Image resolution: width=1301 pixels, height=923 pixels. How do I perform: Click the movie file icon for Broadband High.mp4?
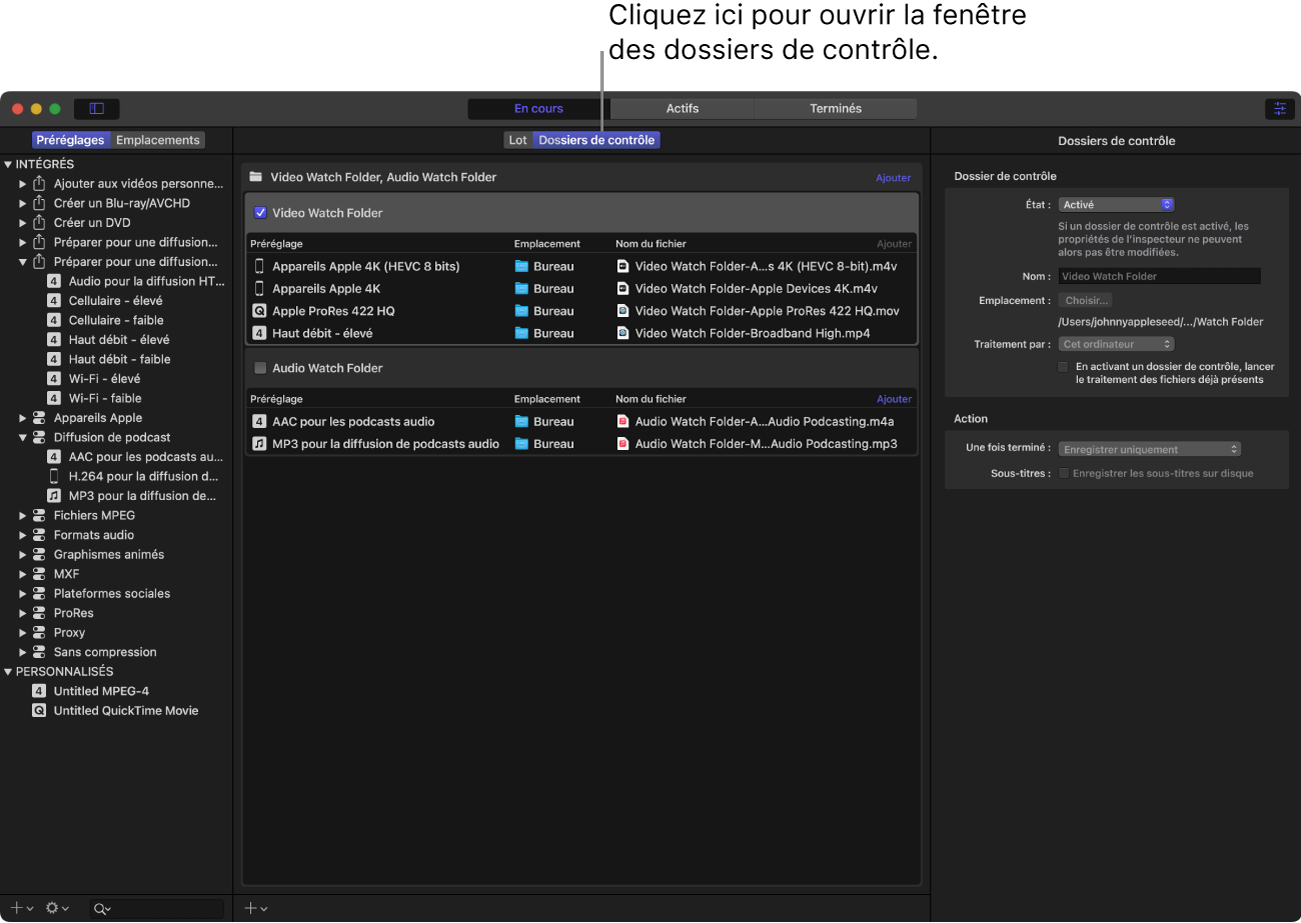click(x=623, y=333)
